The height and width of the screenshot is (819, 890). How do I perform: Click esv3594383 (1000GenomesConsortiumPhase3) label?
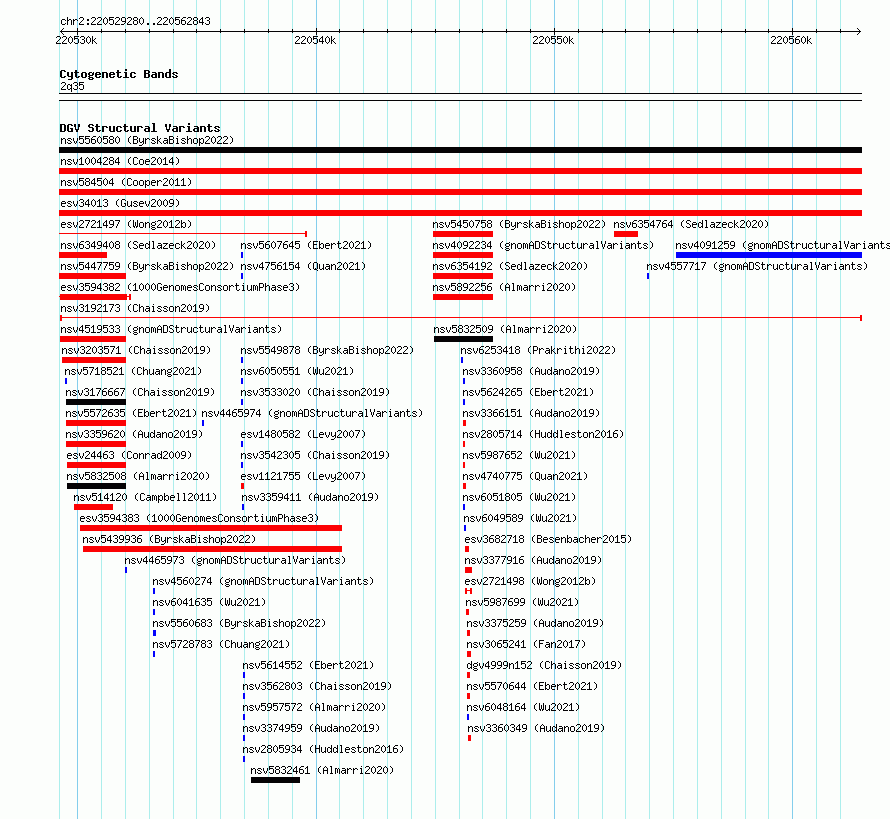[199, 518]
